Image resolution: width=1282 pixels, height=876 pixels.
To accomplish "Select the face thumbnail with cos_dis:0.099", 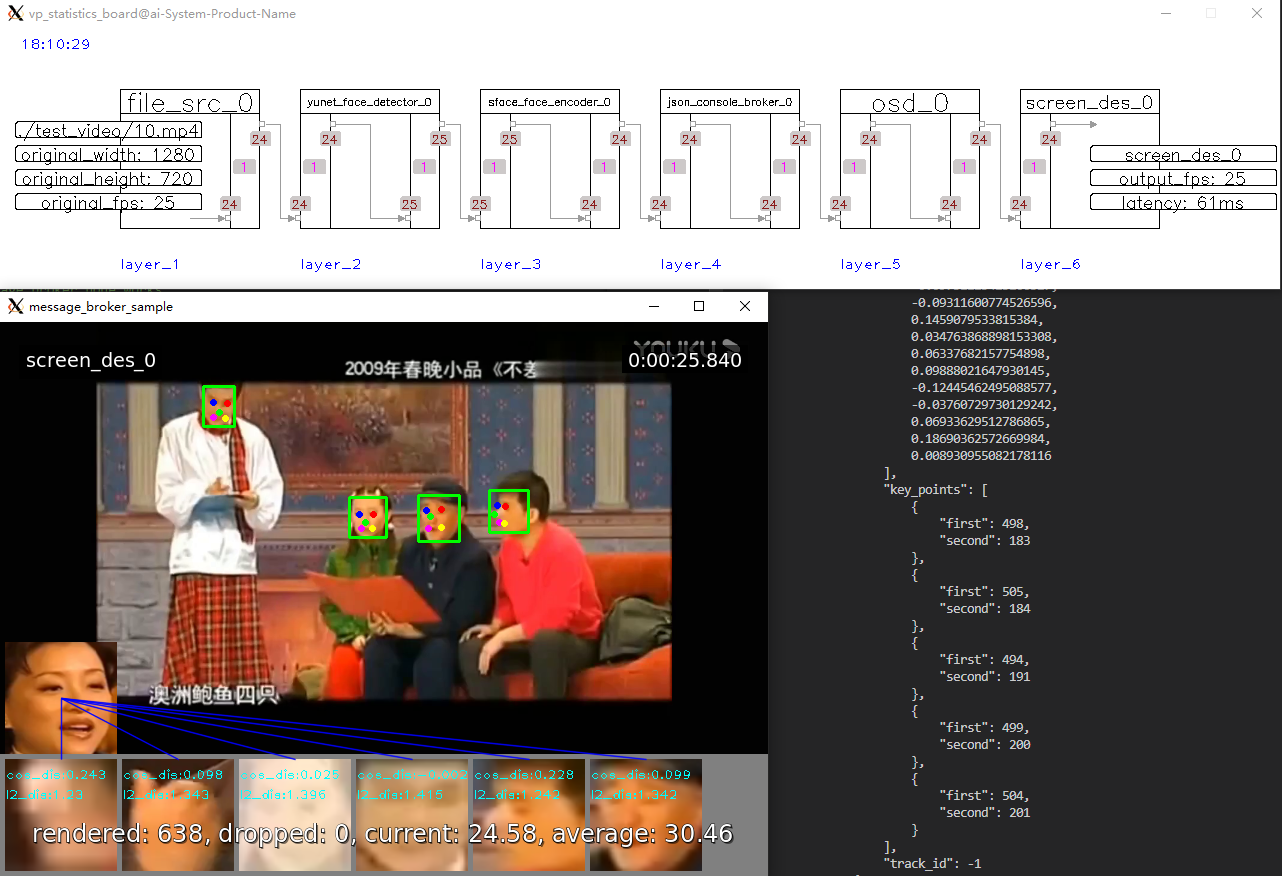I will 645,815.
